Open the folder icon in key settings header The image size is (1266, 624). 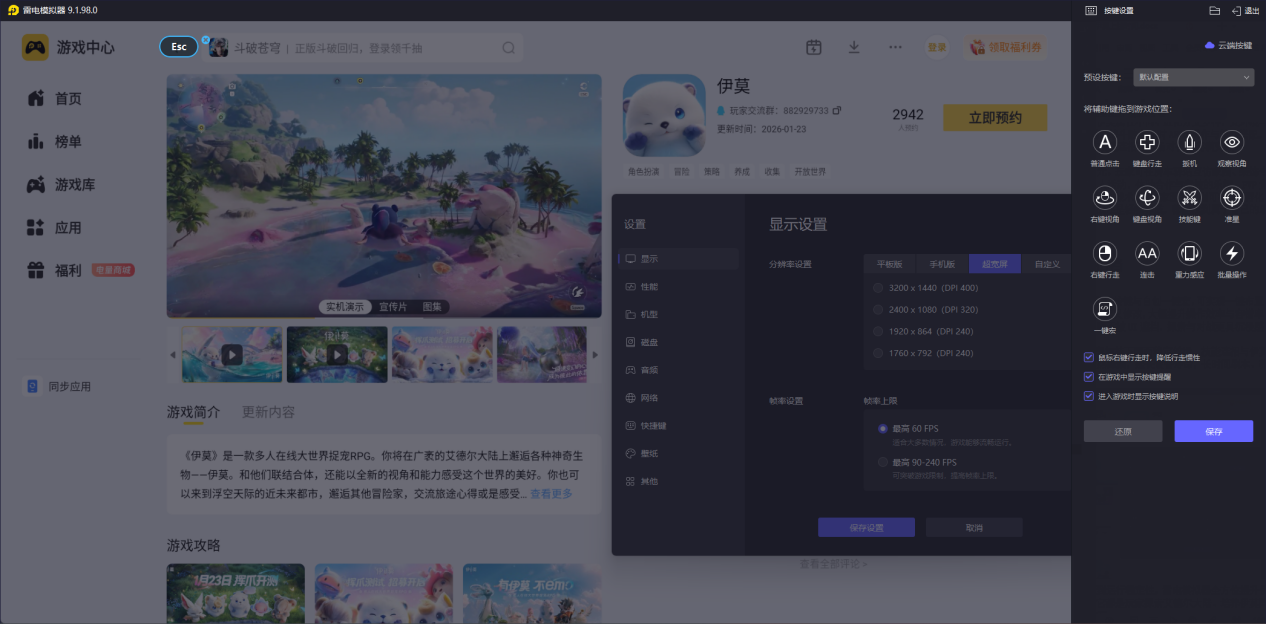(x=1214, y=10)
